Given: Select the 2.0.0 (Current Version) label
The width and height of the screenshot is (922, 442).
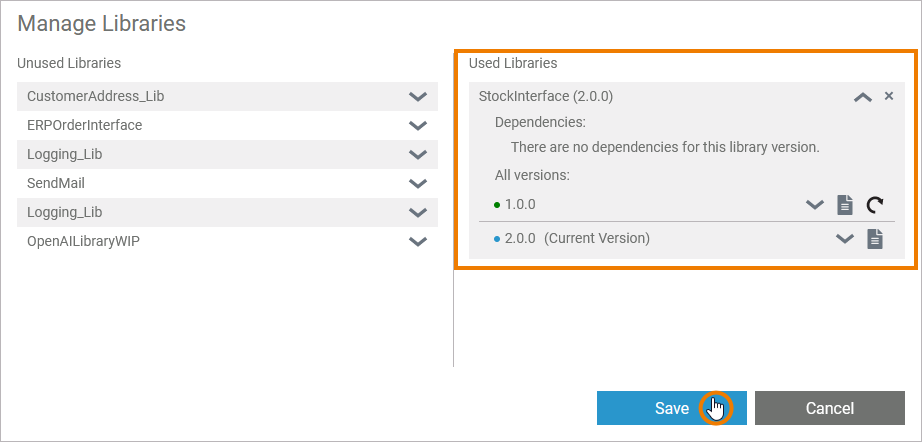Looking at the screenshot, I should click(577, 239).
